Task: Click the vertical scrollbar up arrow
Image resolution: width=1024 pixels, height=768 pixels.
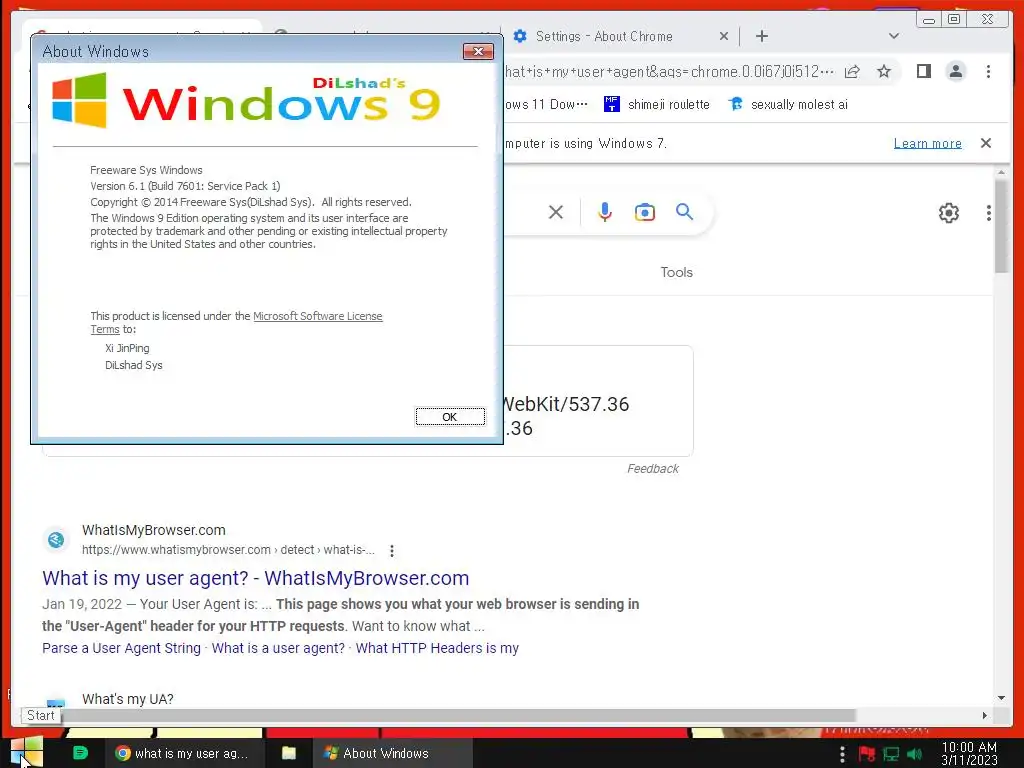Action: (x=1001, y=172)
